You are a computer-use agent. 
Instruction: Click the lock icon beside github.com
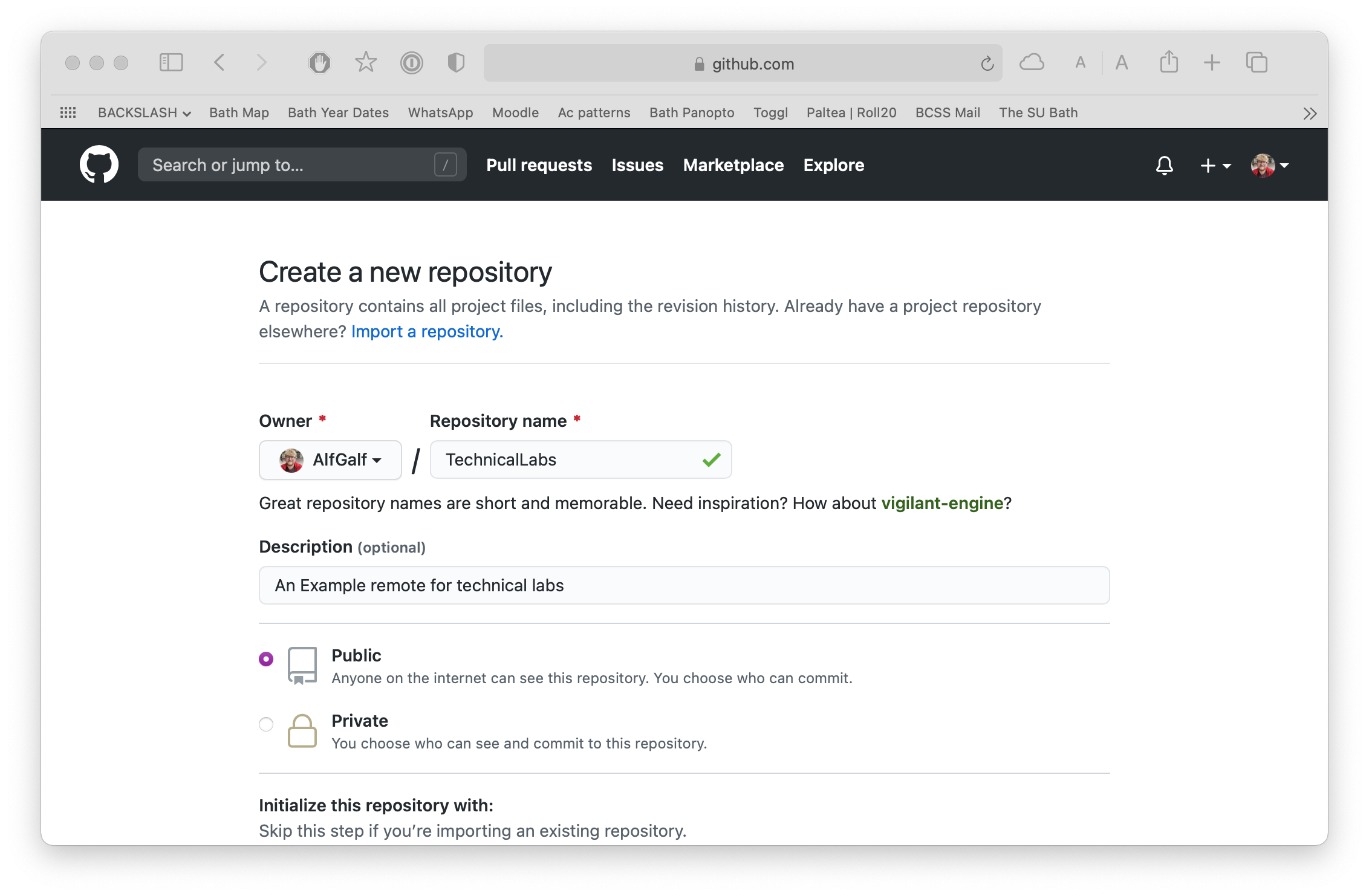point(700,63)
